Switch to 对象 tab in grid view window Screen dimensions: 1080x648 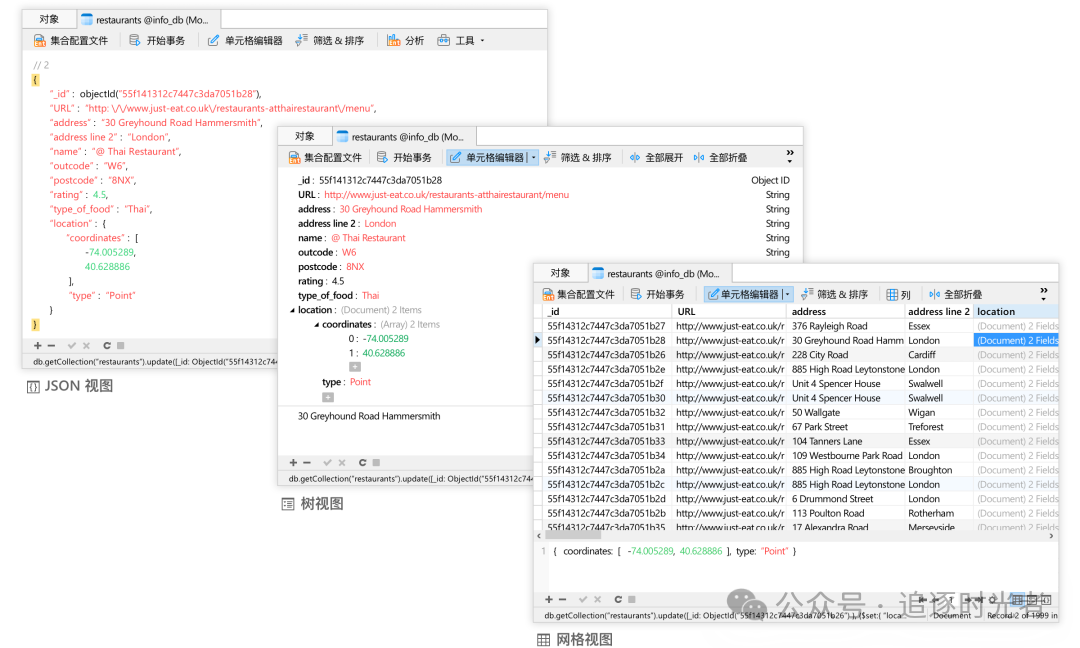tap(560, 273)
